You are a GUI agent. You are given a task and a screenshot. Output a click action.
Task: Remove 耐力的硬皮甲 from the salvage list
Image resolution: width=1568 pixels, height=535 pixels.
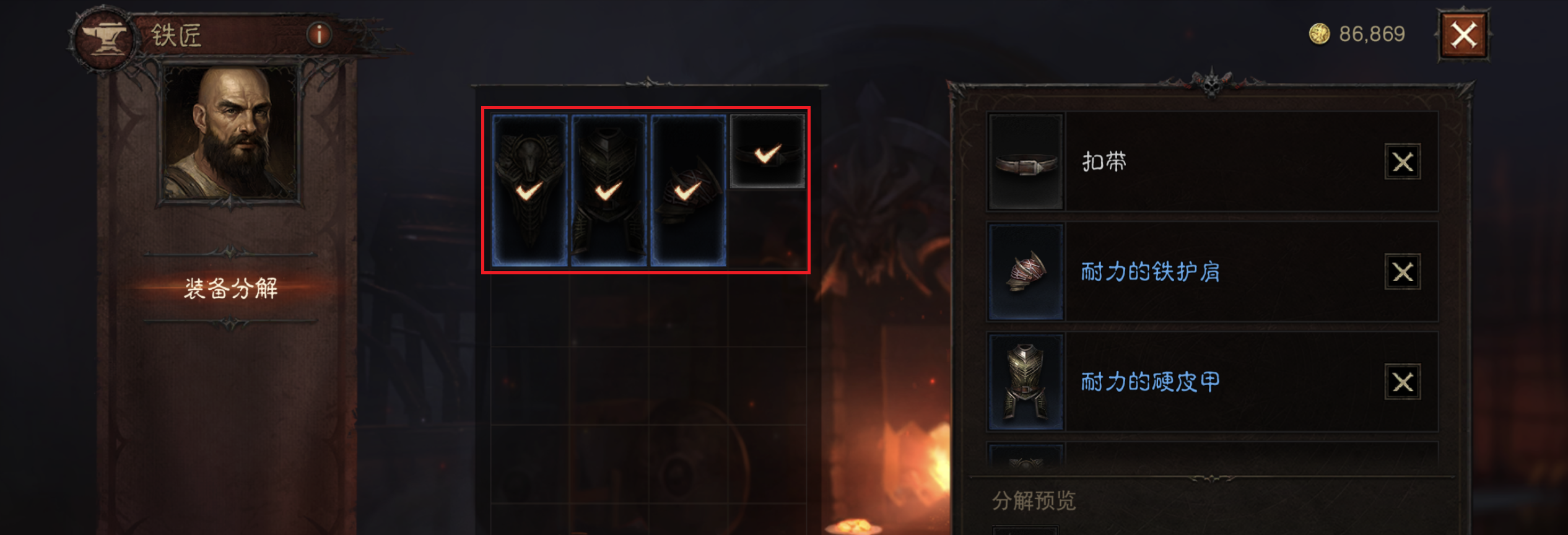tap(1403, 382)
